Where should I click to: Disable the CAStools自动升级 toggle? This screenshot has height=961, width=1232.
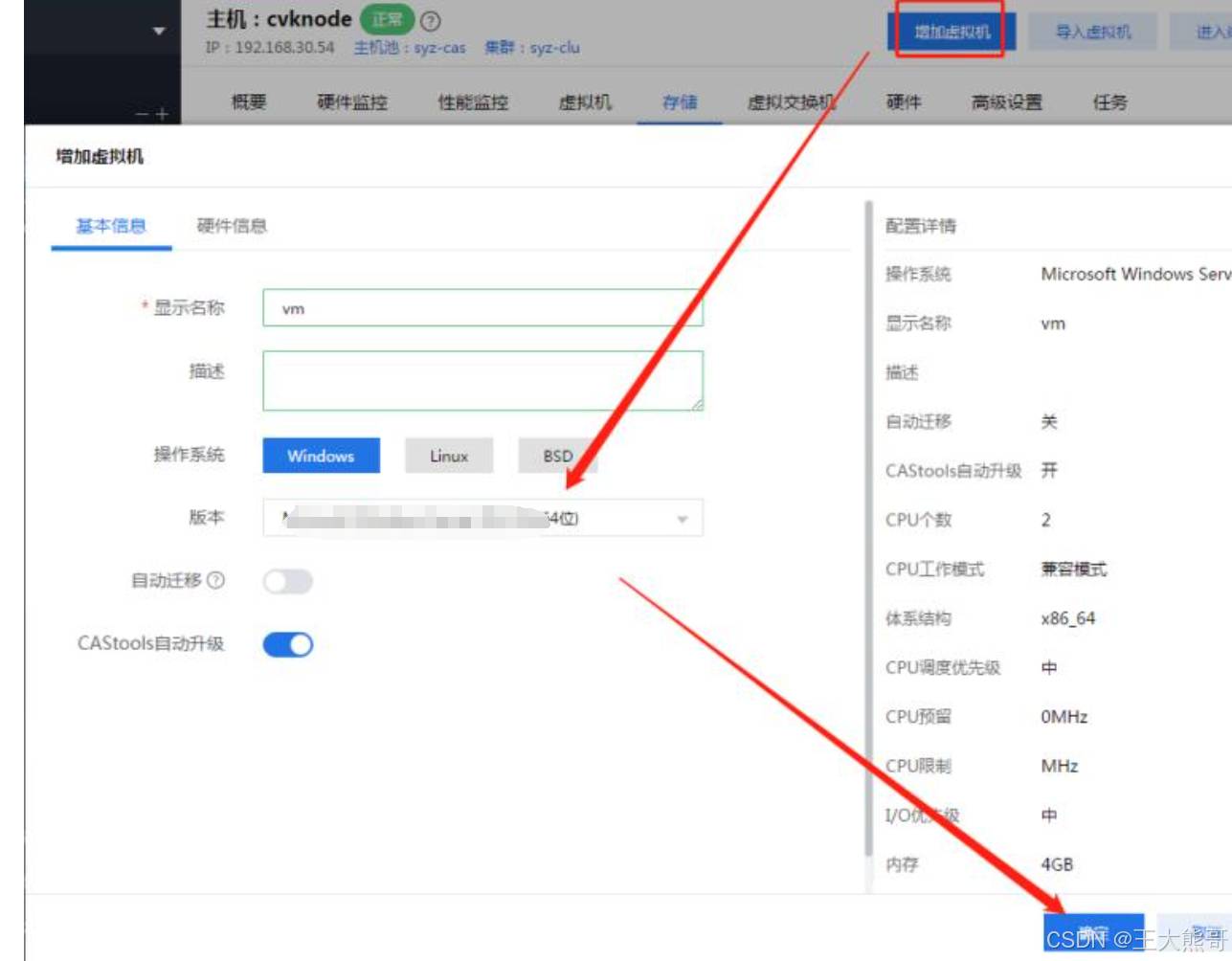288,644
